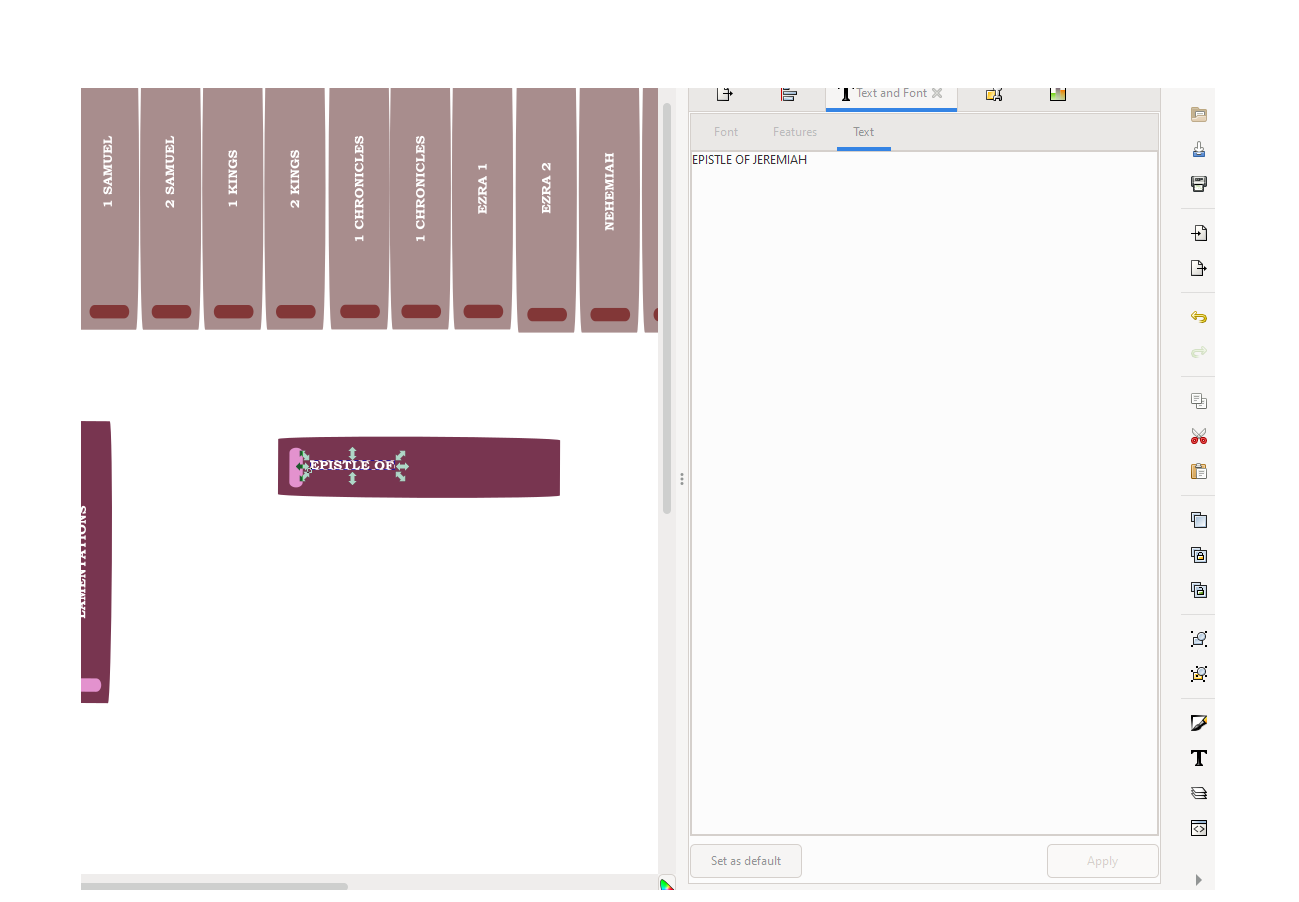Cut selection with the scissors icon
Image resolution: width=1299 pixels, height=902 pixels.
1198,436
